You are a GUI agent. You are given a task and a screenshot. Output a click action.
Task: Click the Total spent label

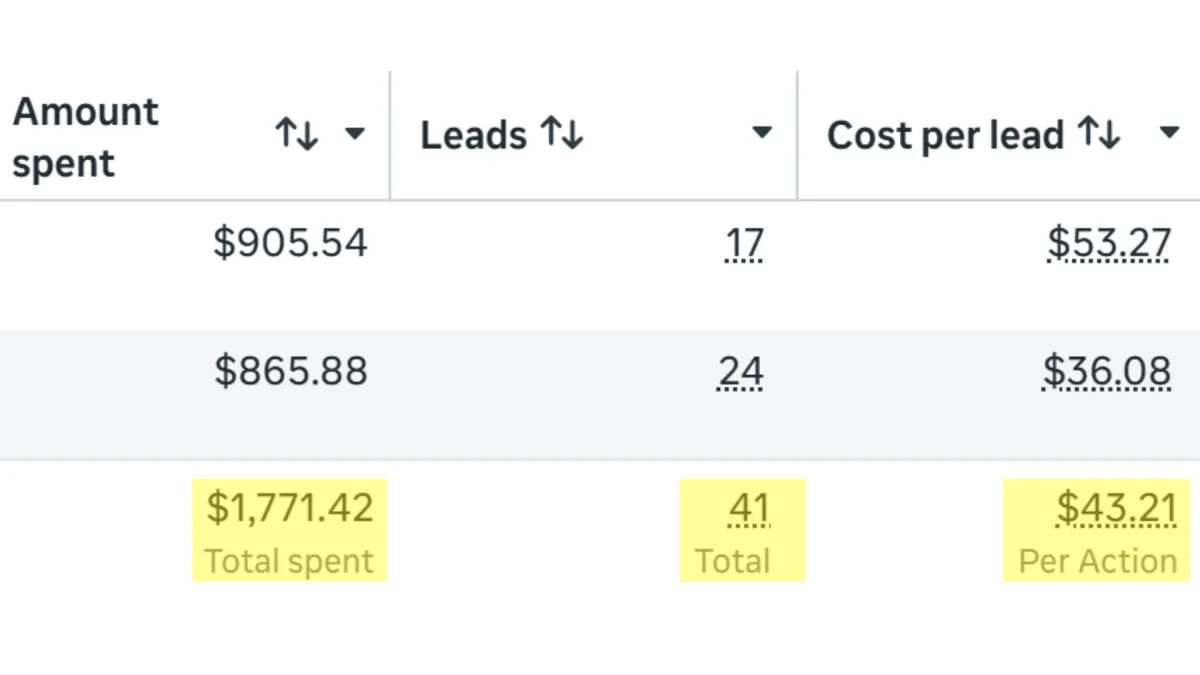point(289,562)
